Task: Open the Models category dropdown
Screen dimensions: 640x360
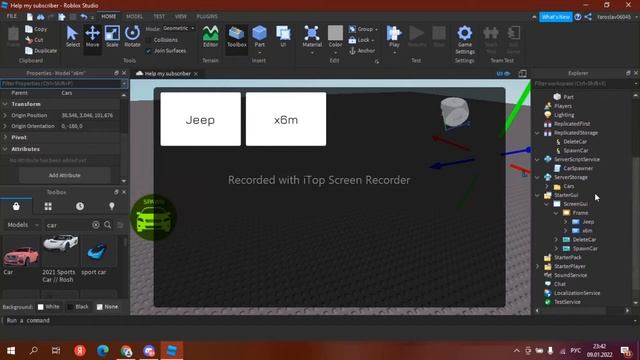Action: [x=22, y=225]
